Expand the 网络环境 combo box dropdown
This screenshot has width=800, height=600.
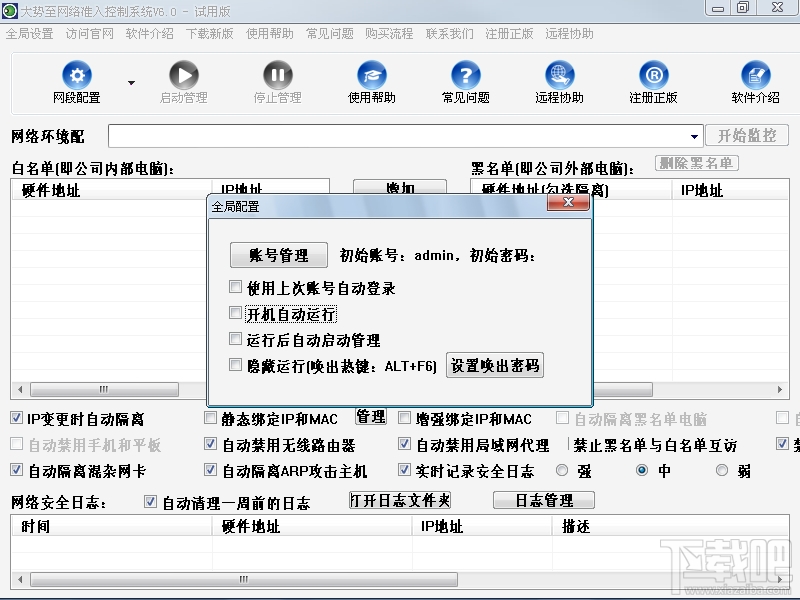coord(693,136)
